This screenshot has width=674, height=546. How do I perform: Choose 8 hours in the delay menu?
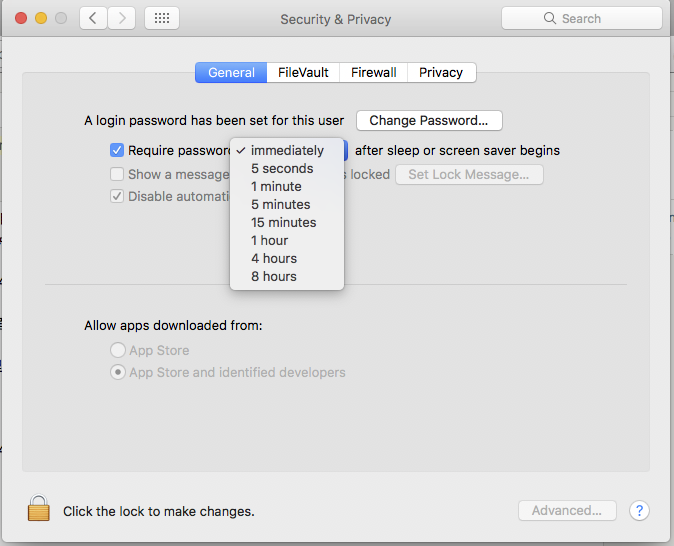287,276
